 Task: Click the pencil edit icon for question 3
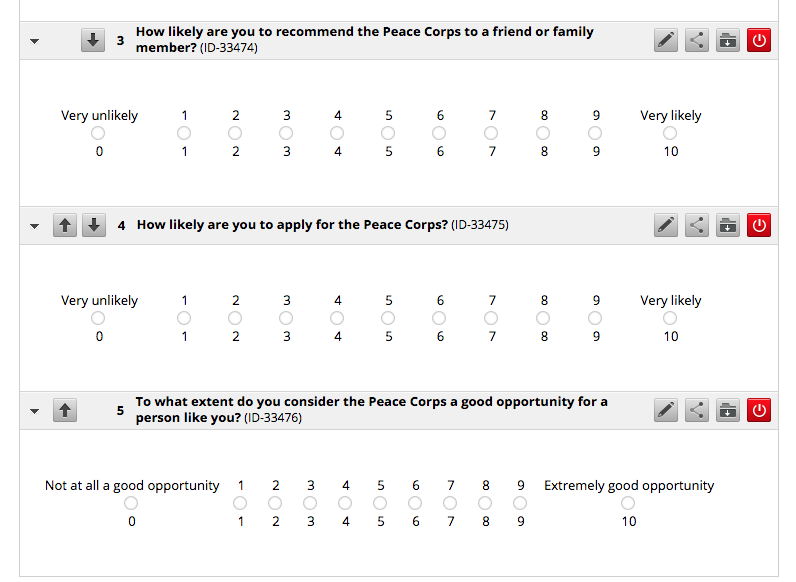click(666, 41)
